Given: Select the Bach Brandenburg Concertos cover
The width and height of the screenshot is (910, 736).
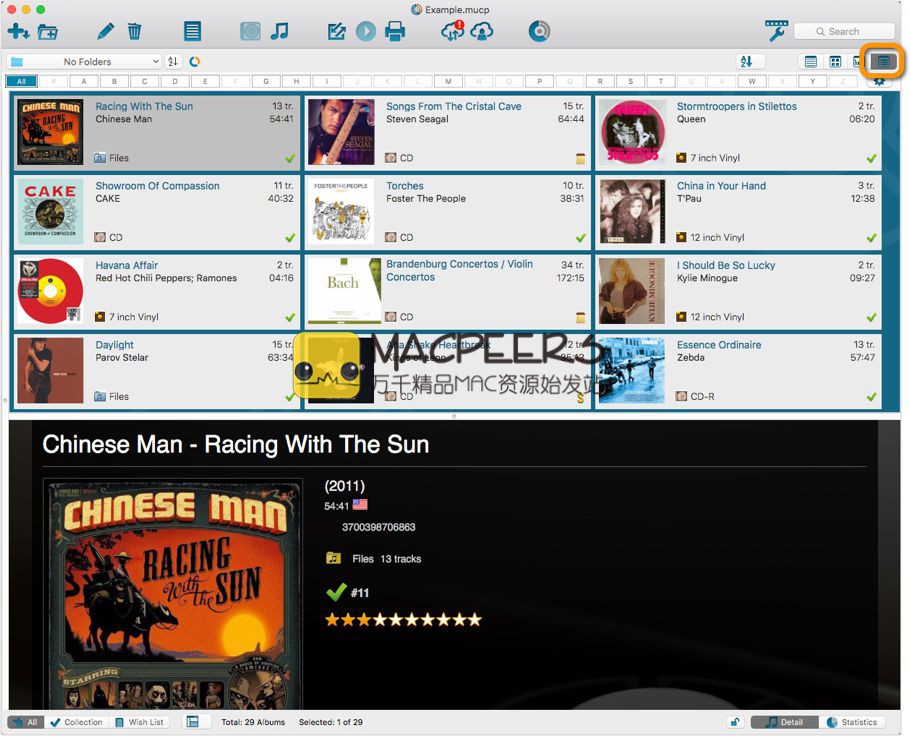Looking at the screenshot, I should click(x=344, y=291).
